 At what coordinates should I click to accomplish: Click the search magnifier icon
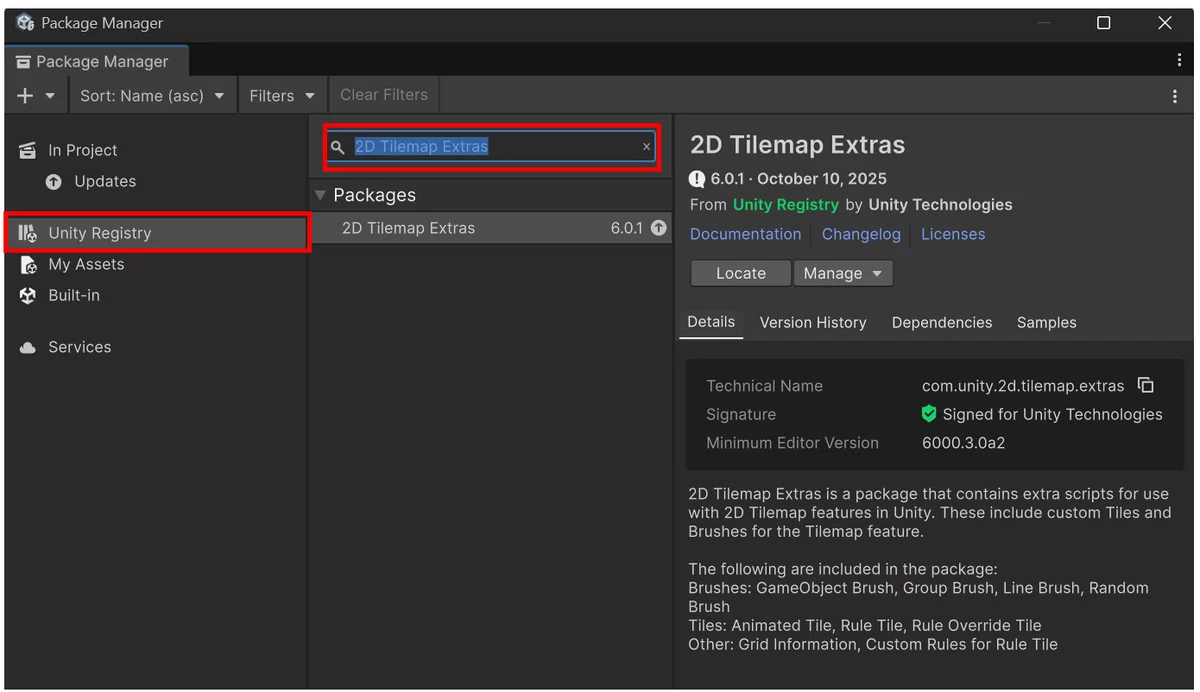(x=338, y=147)
